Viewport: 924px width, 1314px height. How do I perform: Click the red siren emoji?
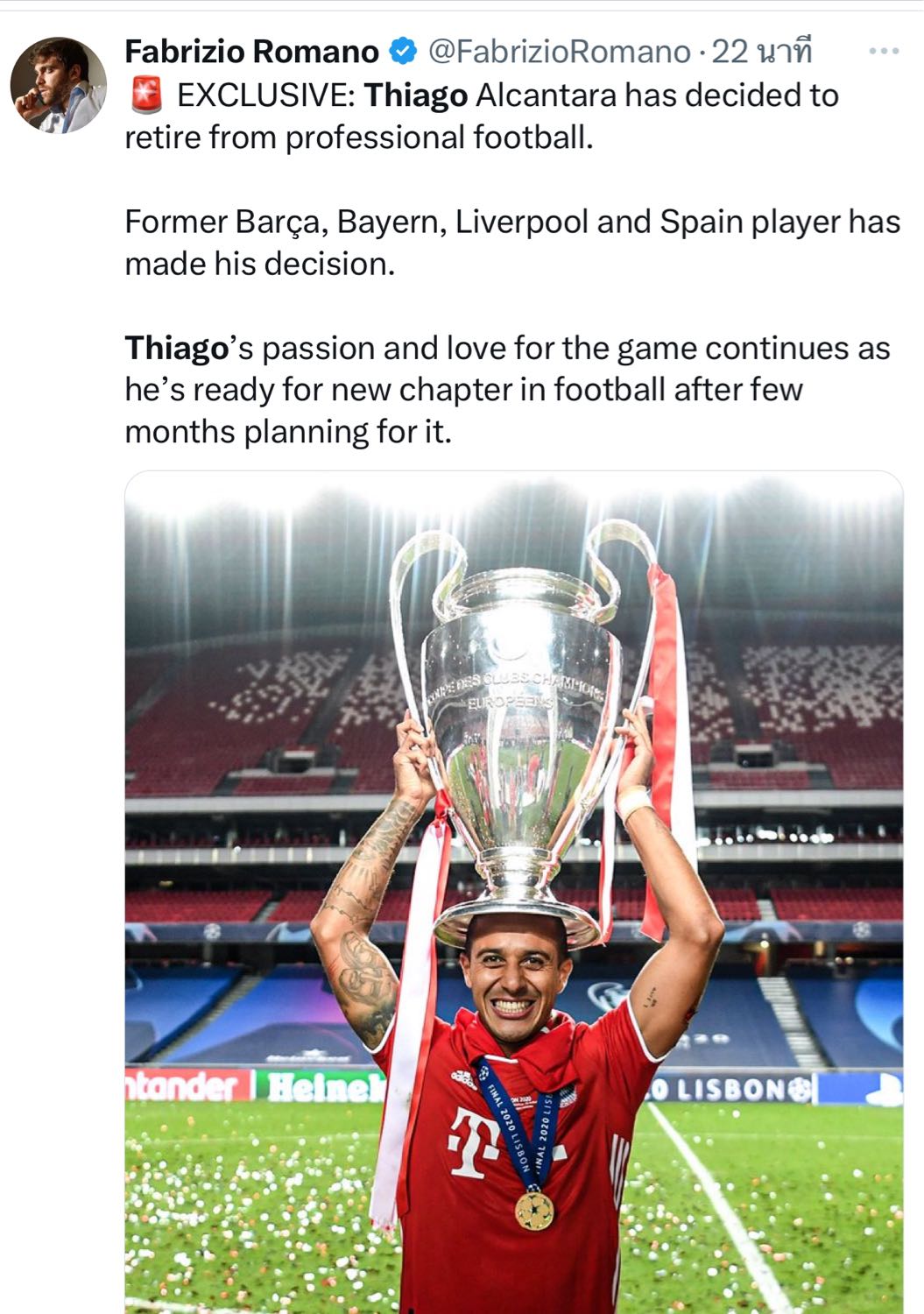145,95
